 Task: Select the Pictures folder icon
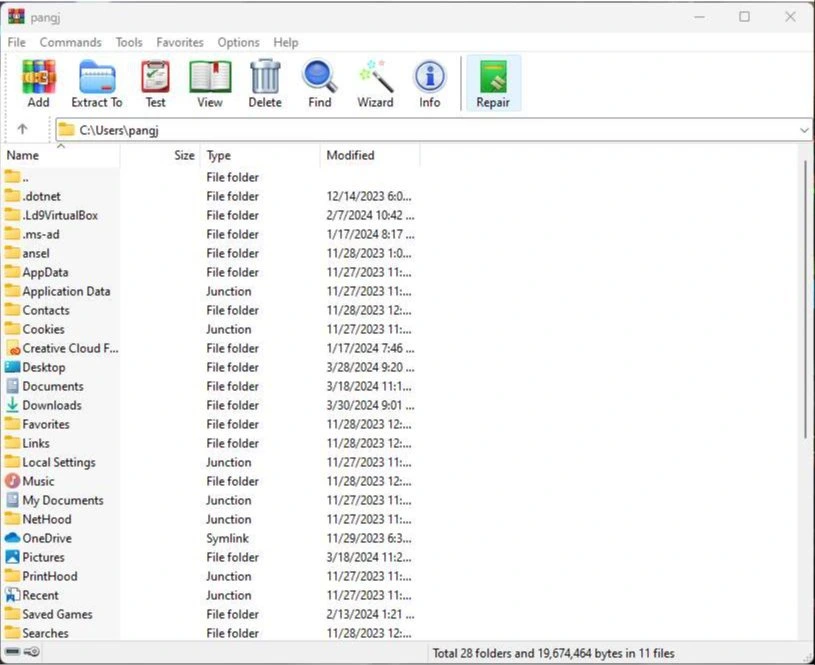12,557
